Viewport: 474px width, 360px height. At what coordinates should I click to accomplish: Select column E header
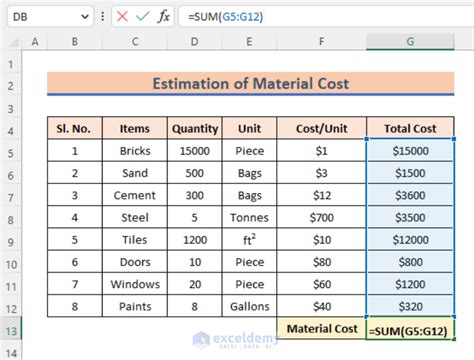tap(249, 42)
